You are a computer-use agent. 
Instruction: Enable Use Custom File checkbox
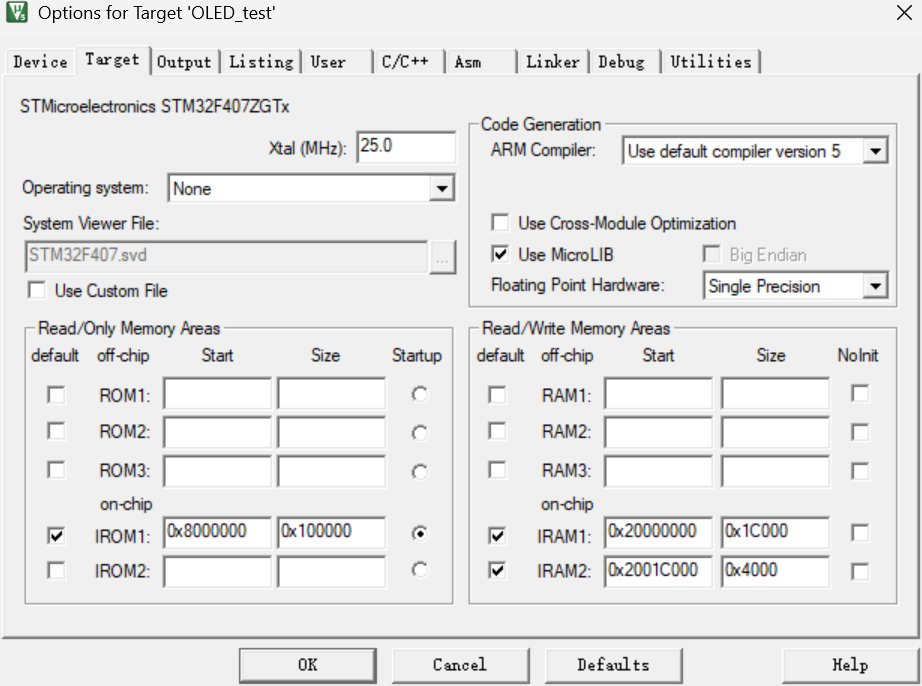pos(37,290)
